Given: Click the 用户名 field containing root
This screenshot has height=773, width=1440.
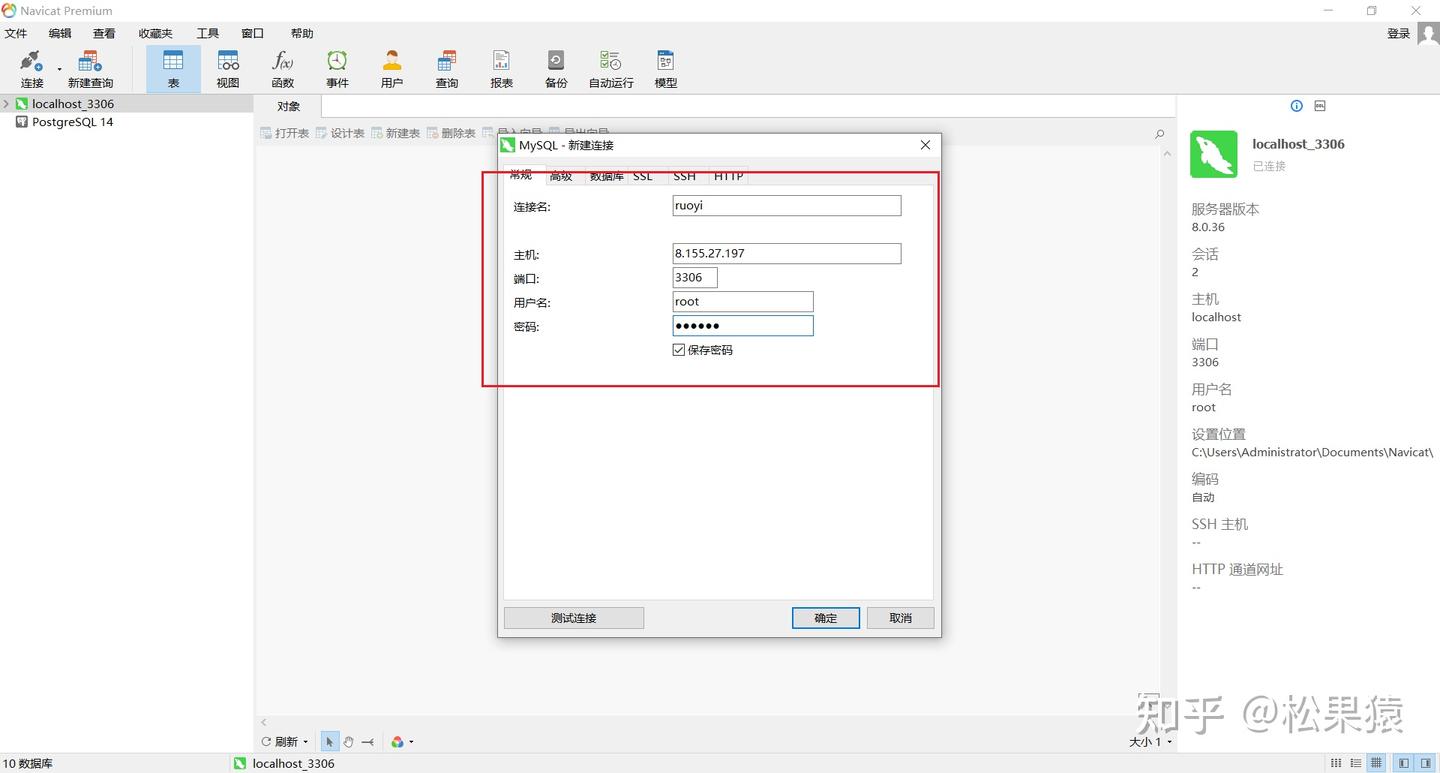Looking at the screenshot, I should coord(743,301).
